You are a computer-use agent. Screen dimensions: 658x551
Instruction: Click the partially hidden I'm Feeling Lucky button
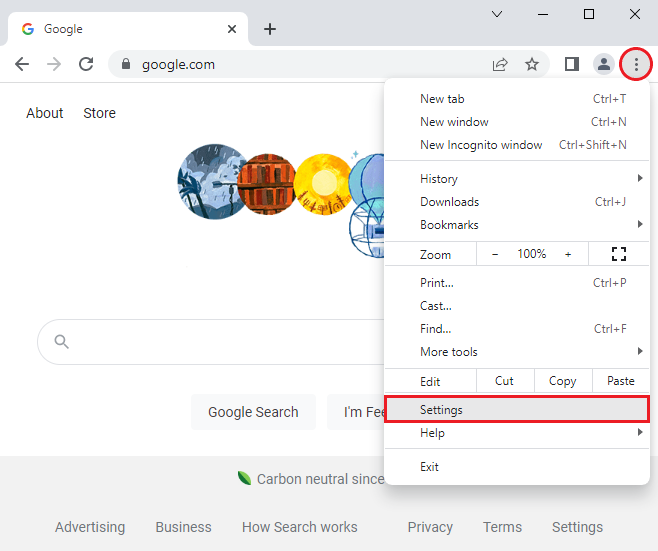pyautogui.click(x=356, y=412)
